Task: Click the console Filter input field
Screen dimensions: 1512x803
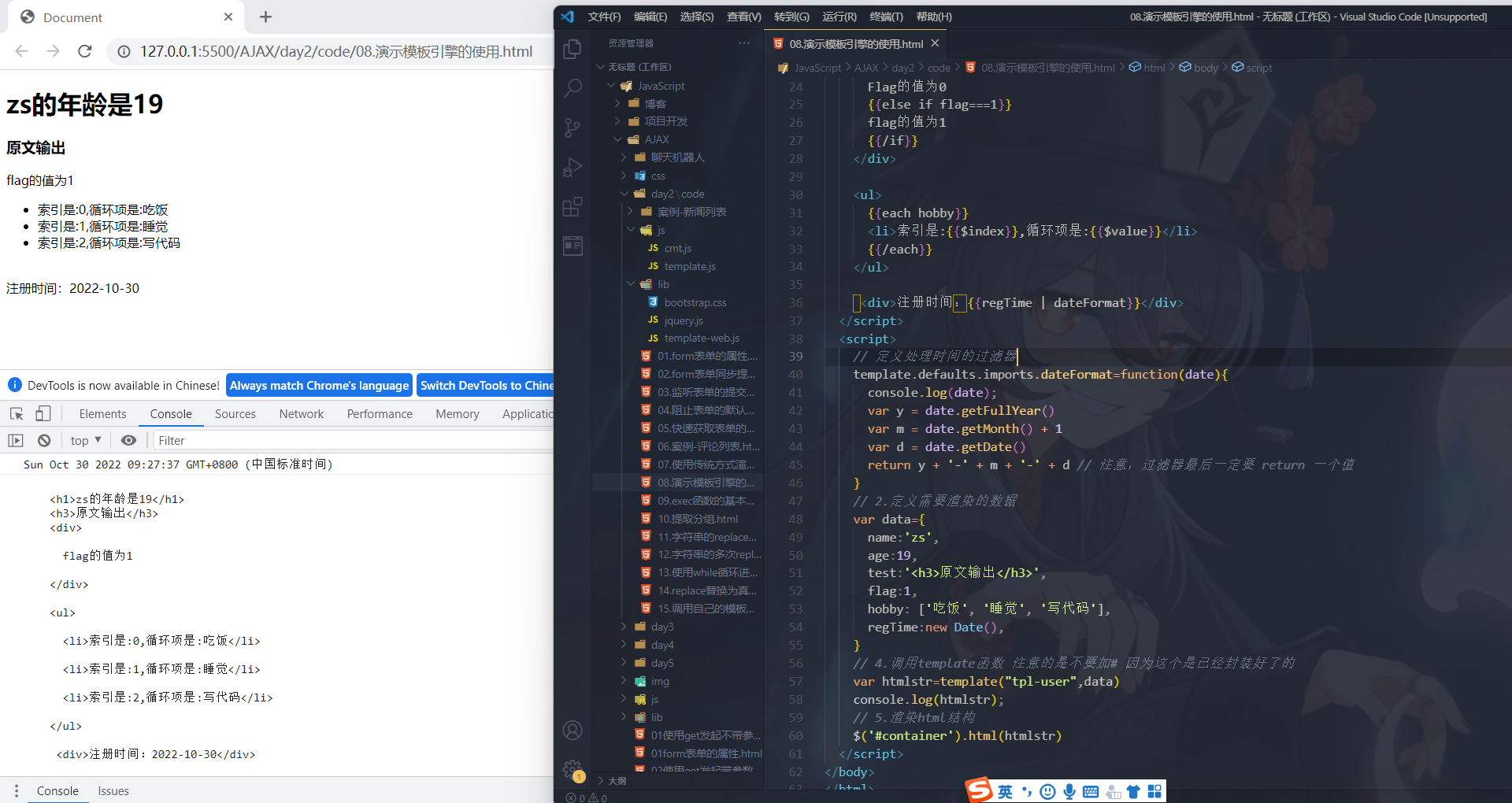Action: point(353,440)
